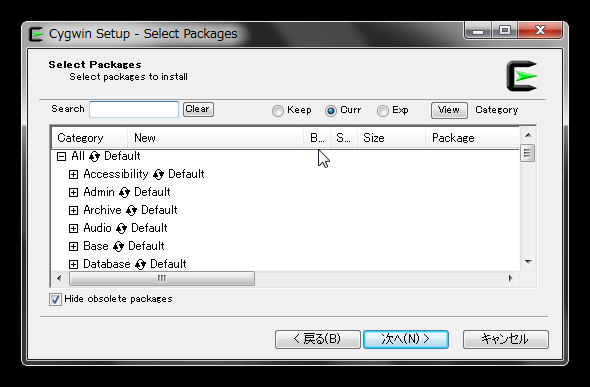Click the New column header
590x387 pixels.
(216, 138)
